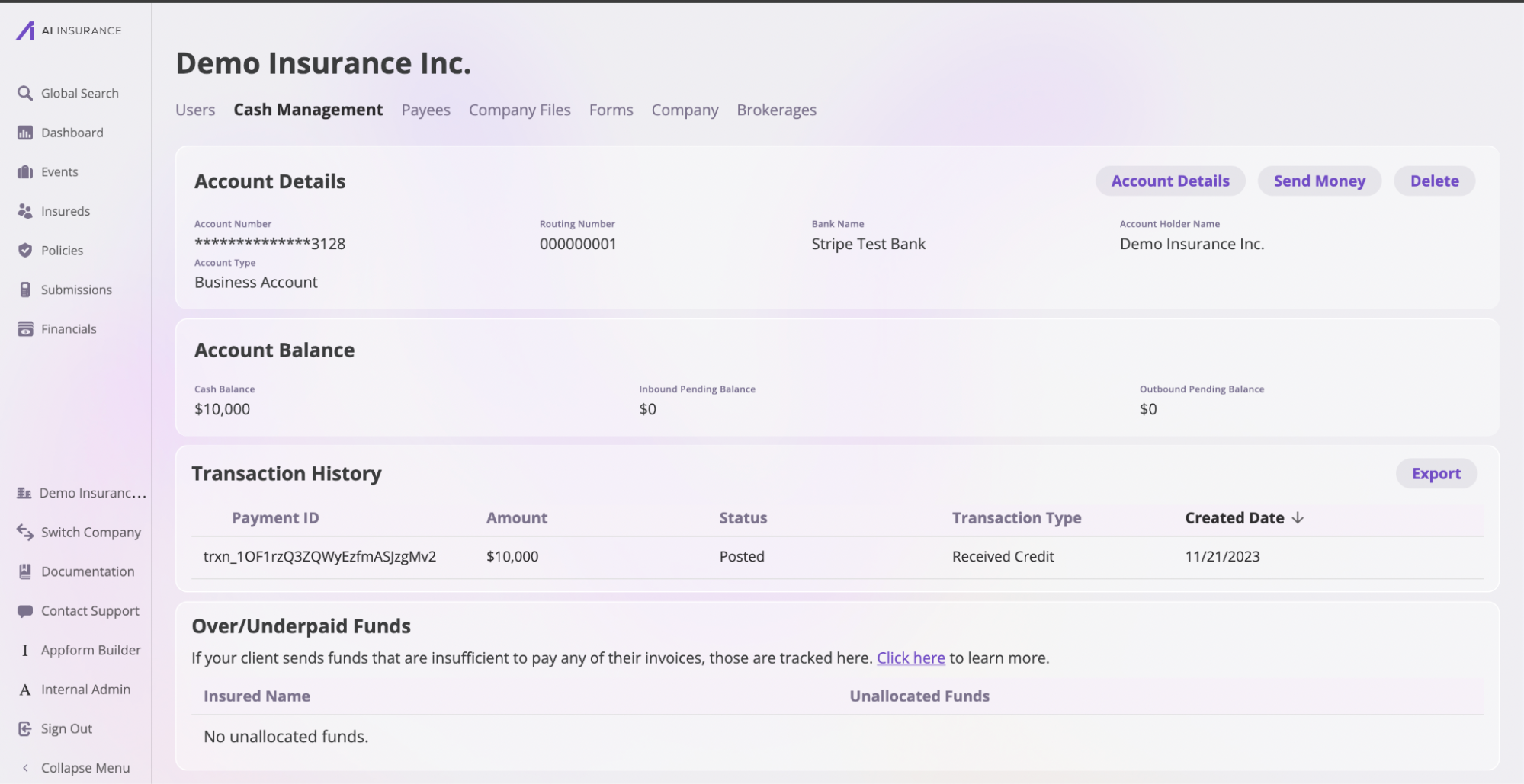
Task: Click the Demo Insurance building icon
Action: pos(24,493)
